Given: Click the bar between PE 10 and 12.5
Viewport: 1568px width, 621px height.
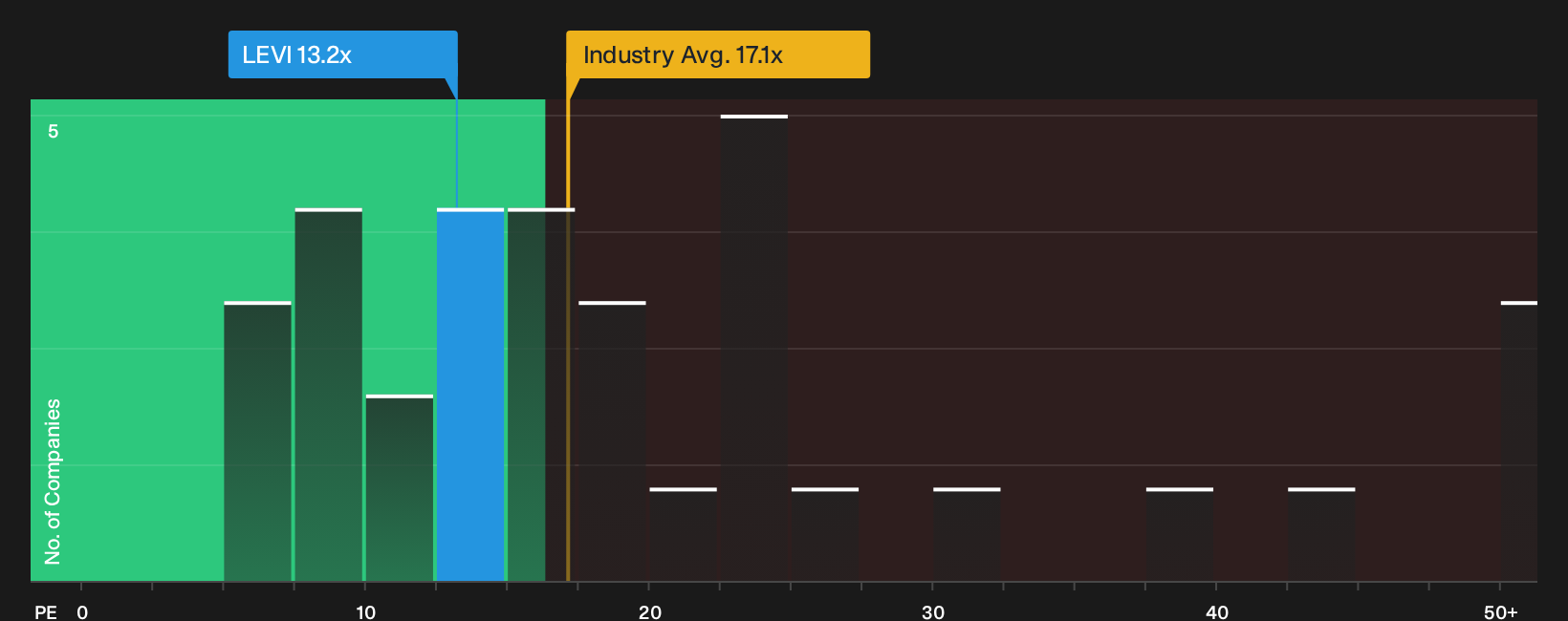Looking at the screenshot, I should [x=400, y=488].
